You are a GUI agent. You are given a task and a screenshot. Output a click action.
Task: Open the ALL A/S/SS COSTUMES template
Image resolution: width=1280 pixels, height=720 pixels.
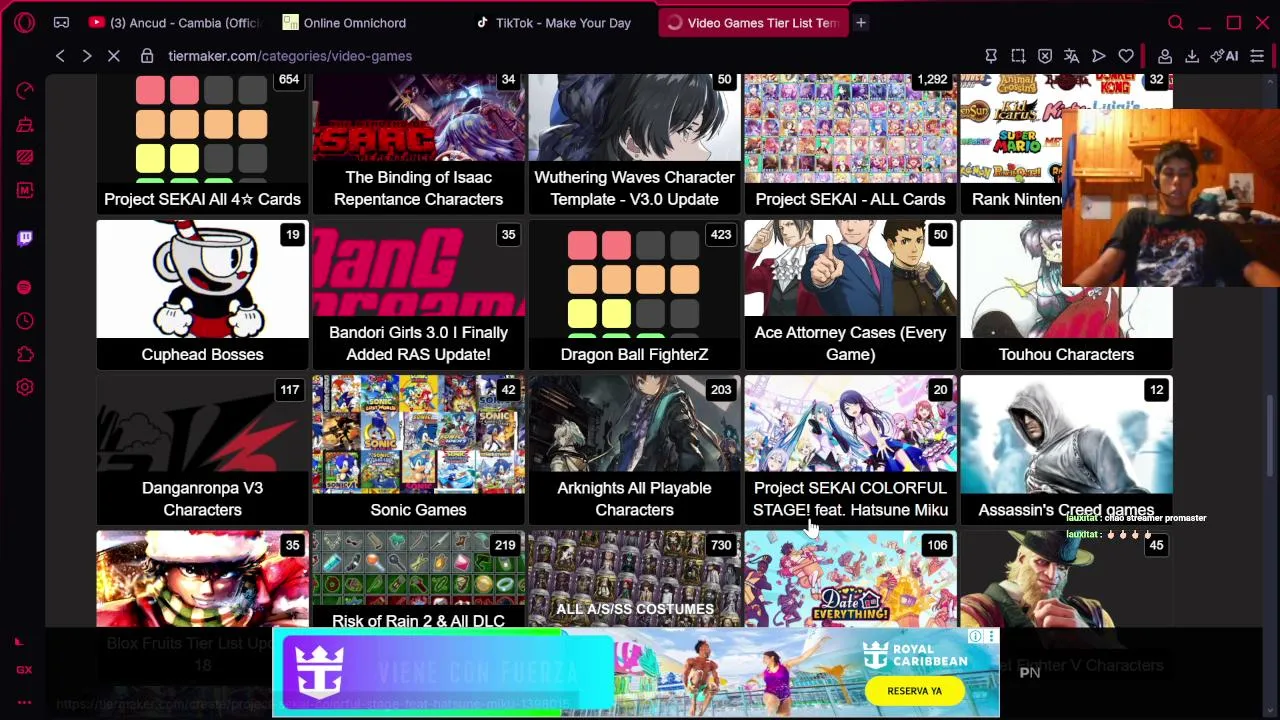click(x=634, y=580)
